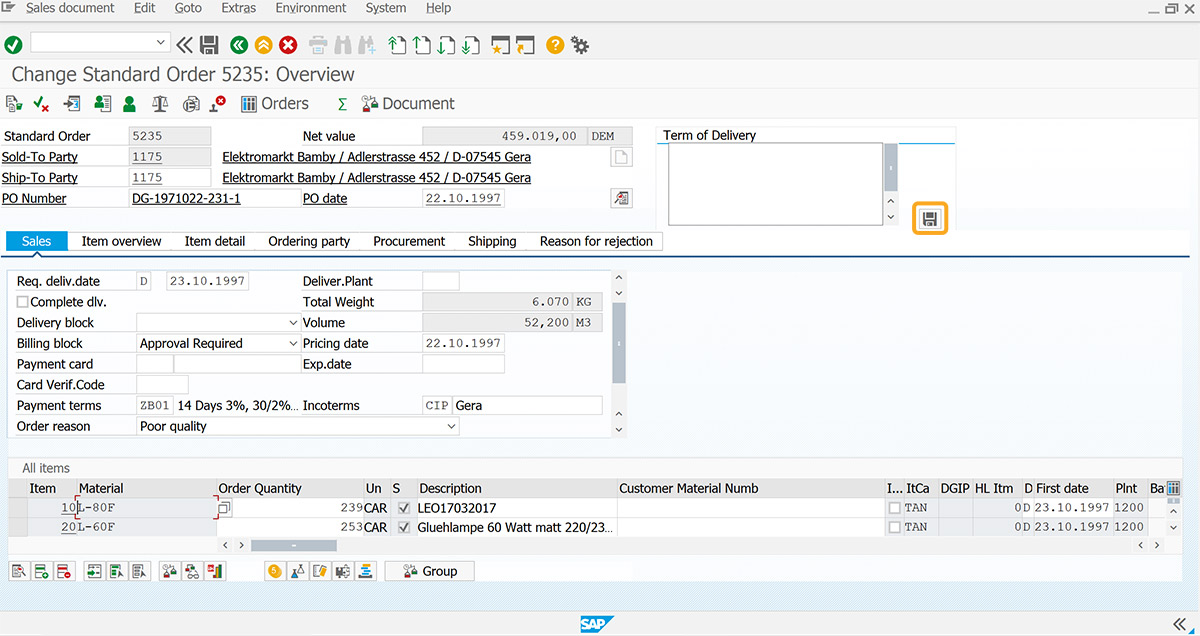
Task: Click the Orders button
Action: tap(275, 104)
